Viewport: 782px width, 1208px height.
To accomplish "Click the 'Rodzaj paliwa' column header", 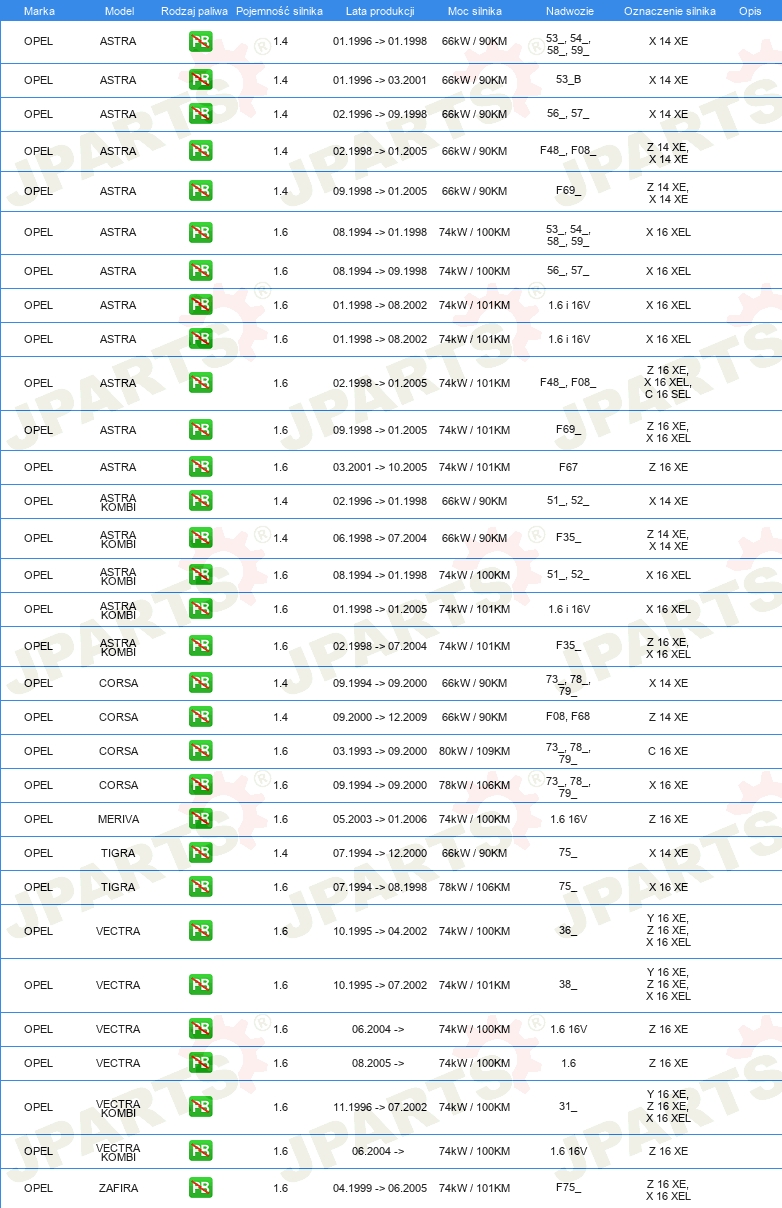I will point(194,11).
